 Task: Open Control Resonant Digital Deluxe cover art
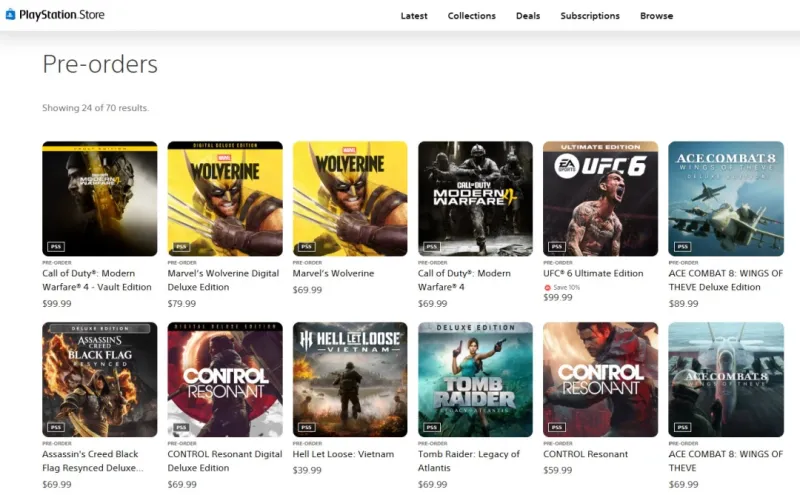[x=225, y=379]
